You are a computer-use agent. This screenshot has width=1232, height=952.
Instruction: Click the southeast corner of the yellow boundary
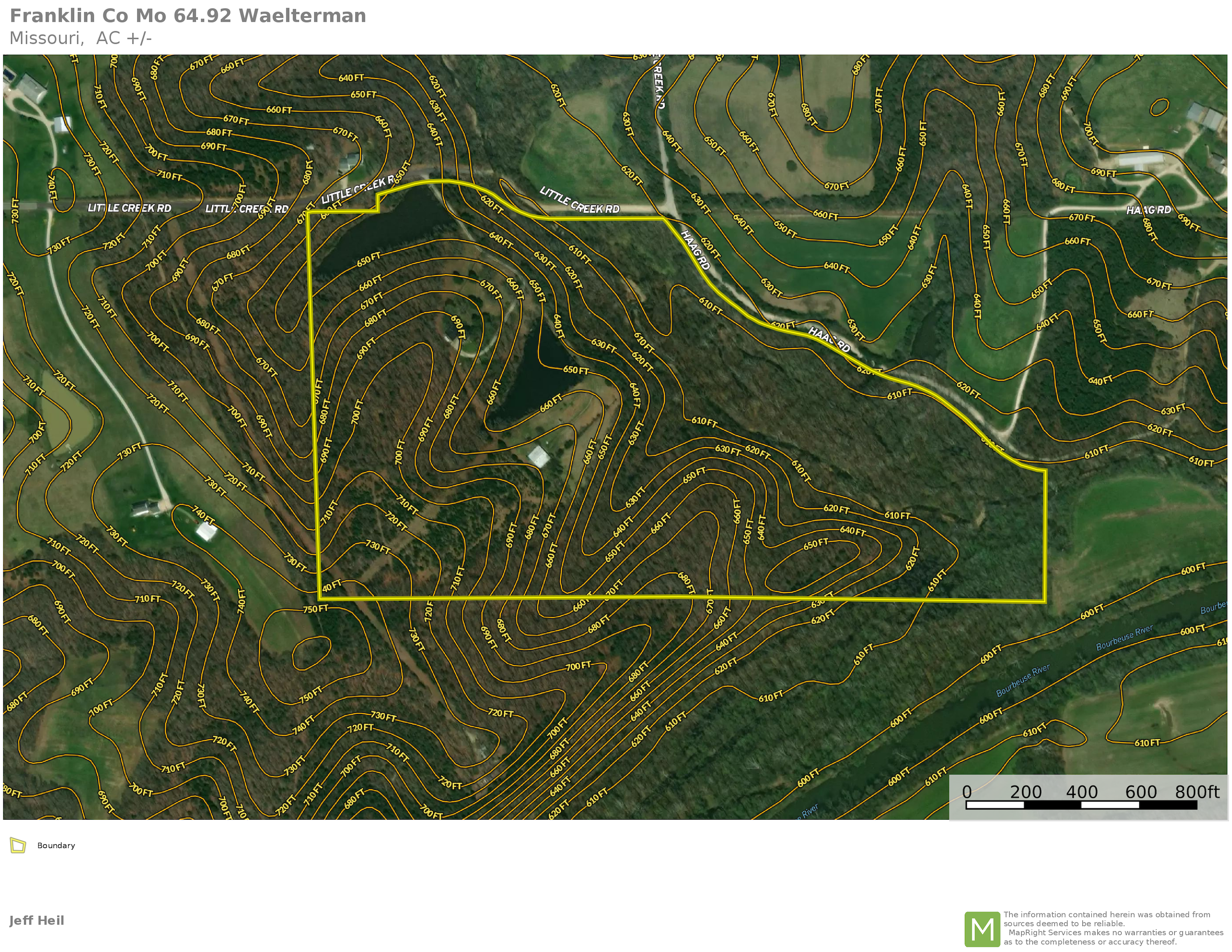(1045, 601)
